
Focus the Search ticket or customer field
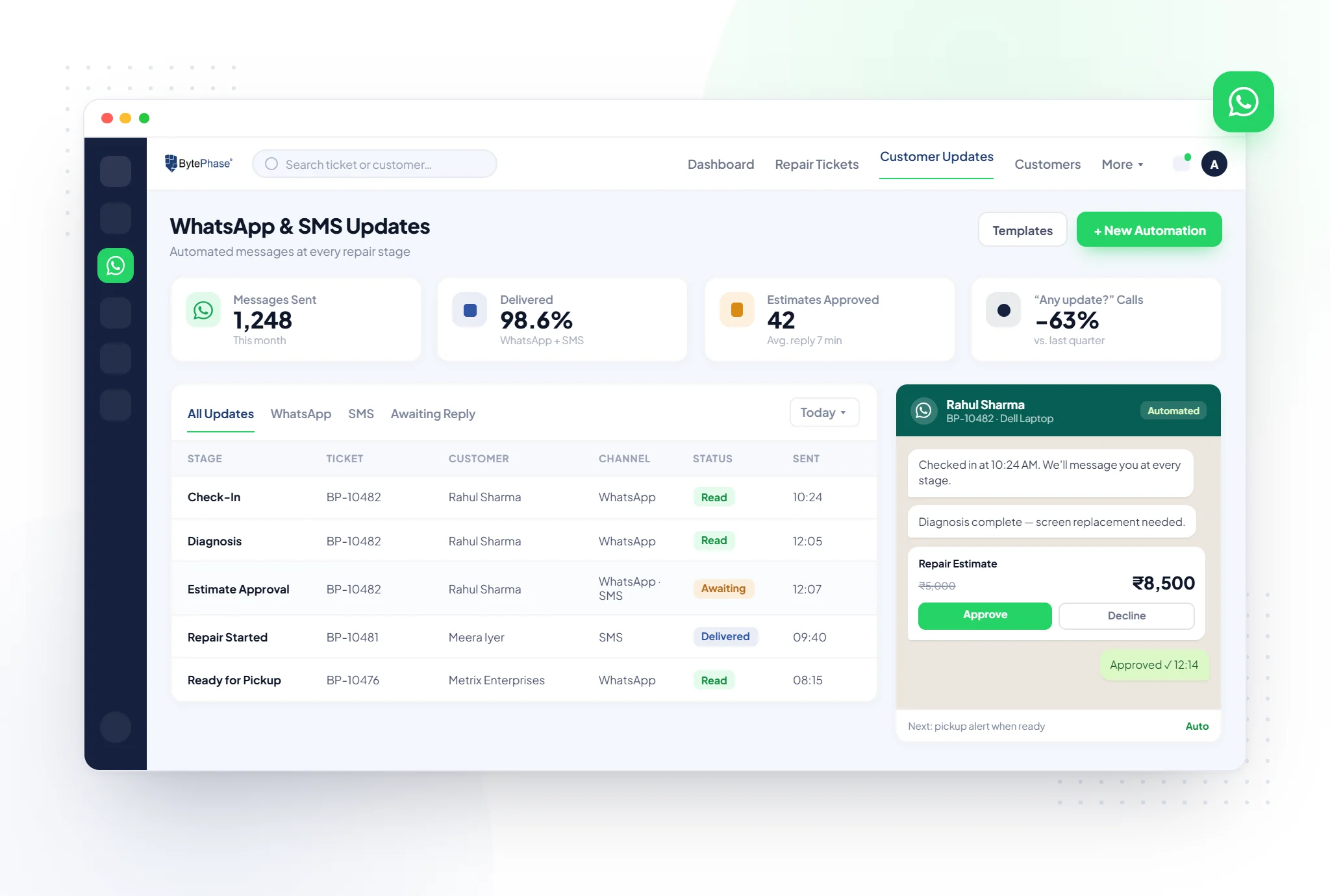(x=375, y=164)
